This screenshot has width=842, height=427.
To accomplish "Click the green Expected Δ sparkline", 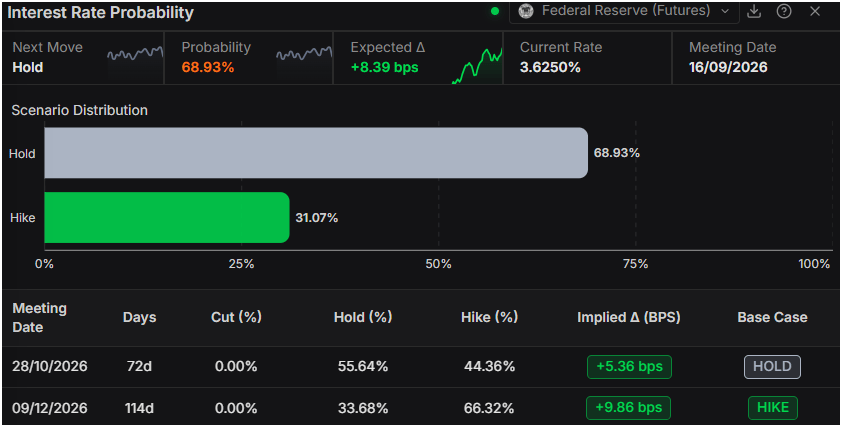I will (477, 65).
